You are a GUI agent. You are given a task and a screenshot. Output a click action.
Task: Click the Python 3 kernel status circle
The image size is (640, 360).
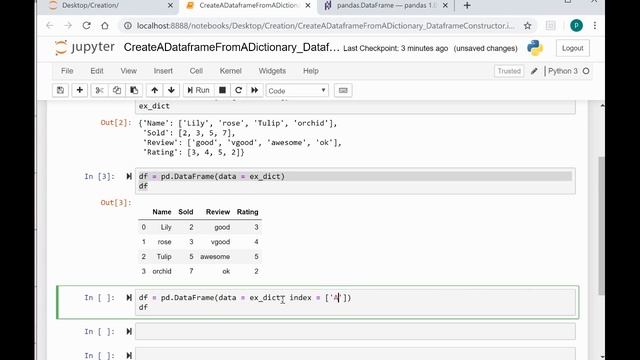[x=586, y=71]
